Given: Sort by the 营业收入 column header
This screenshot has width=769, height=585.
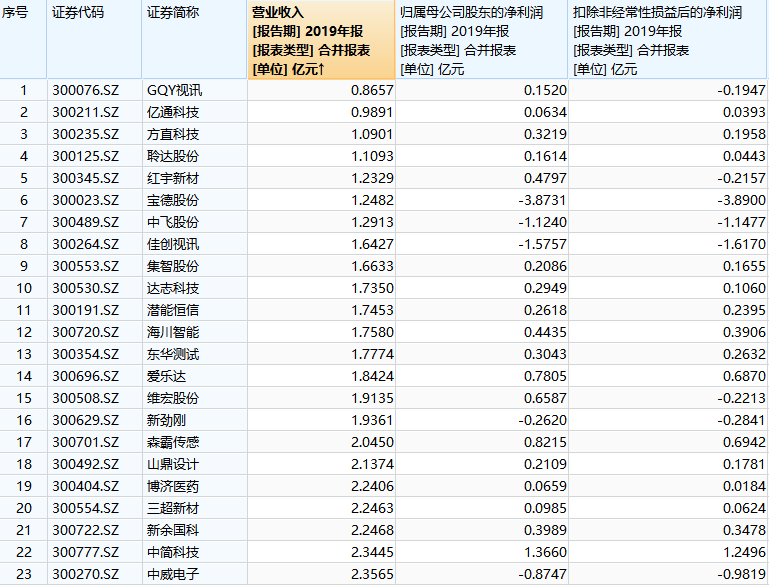Looking at the screenshot, I should [x=321, y=40].
